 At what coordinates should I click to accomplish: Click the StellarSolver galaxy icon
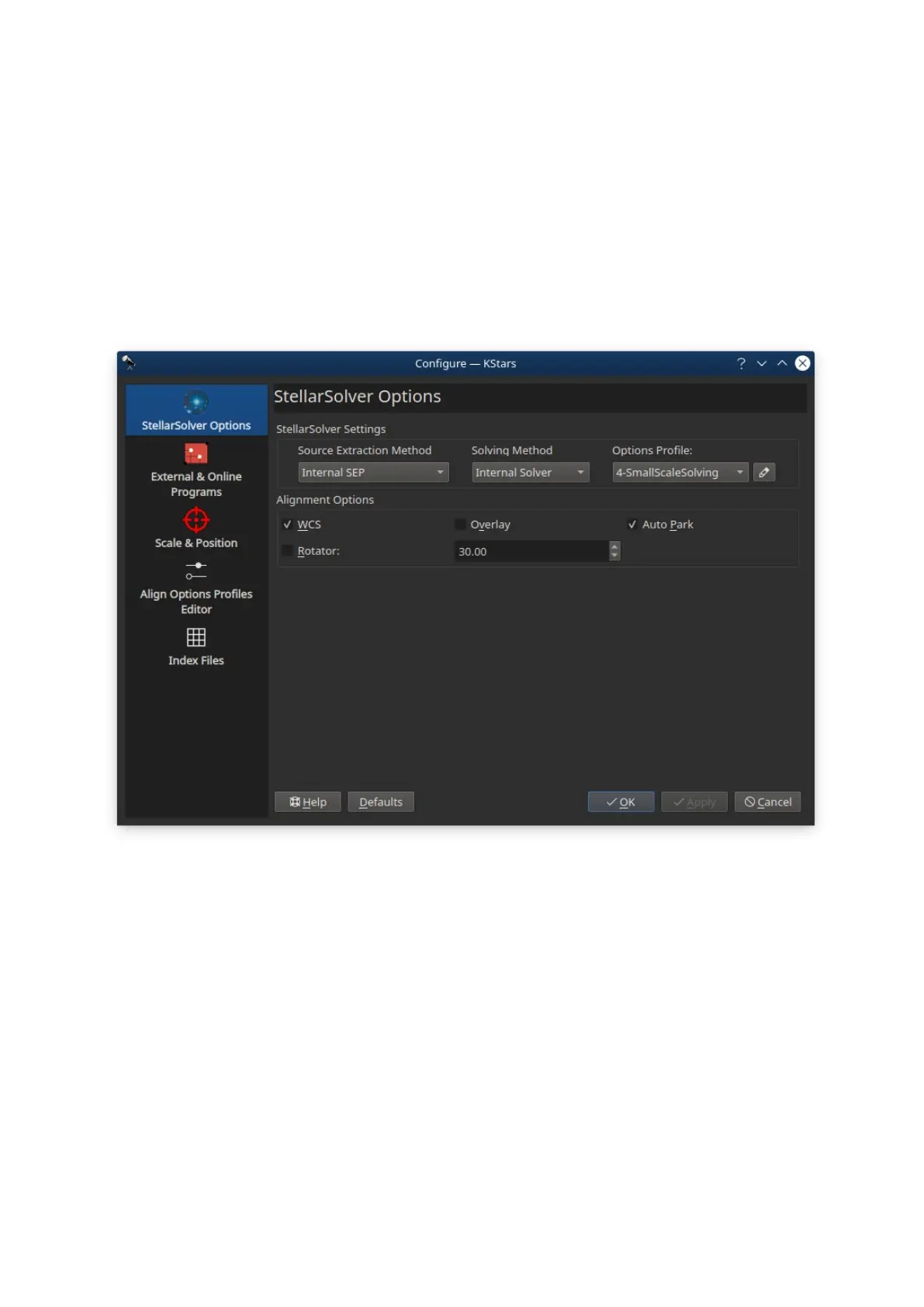tap(196, 402)
